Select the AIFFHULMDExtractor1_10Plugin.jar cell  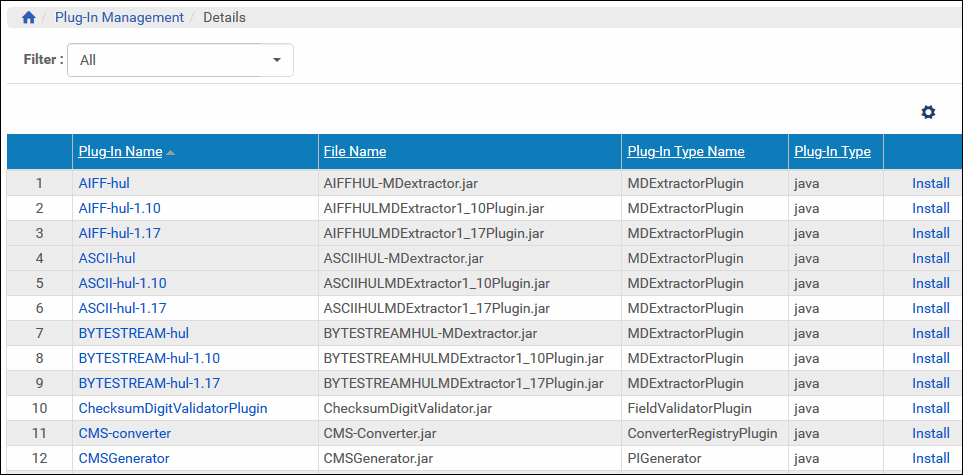click(470, 208)
